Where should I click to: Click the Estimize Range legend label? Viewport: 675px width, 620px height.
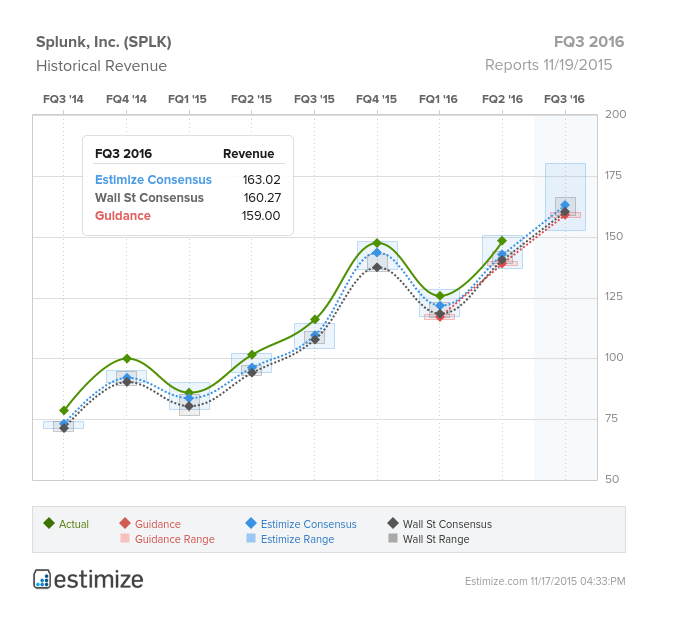(297, 539)
